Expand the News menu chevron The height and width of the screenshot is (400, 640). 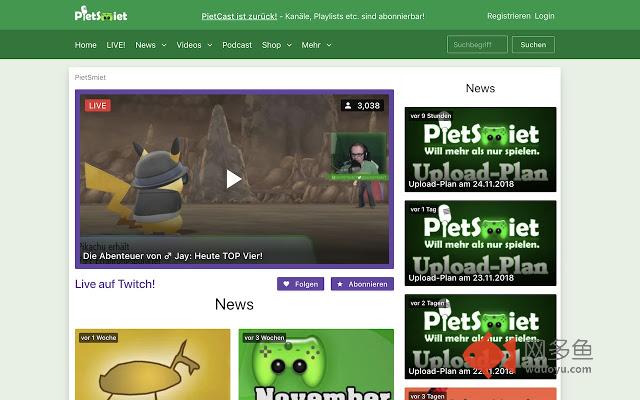pyautogui.click(x=164, y=45)
